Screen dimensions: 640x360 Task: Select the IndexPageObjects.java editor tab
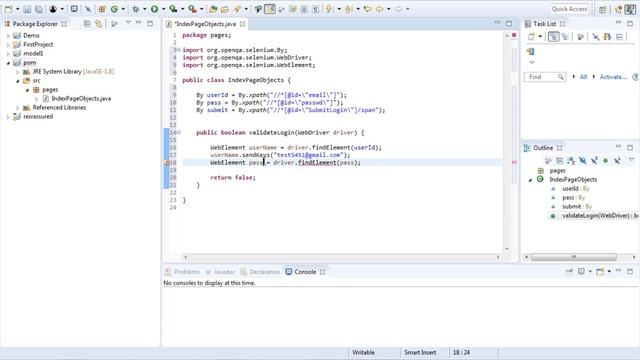(x=204, y=24)
